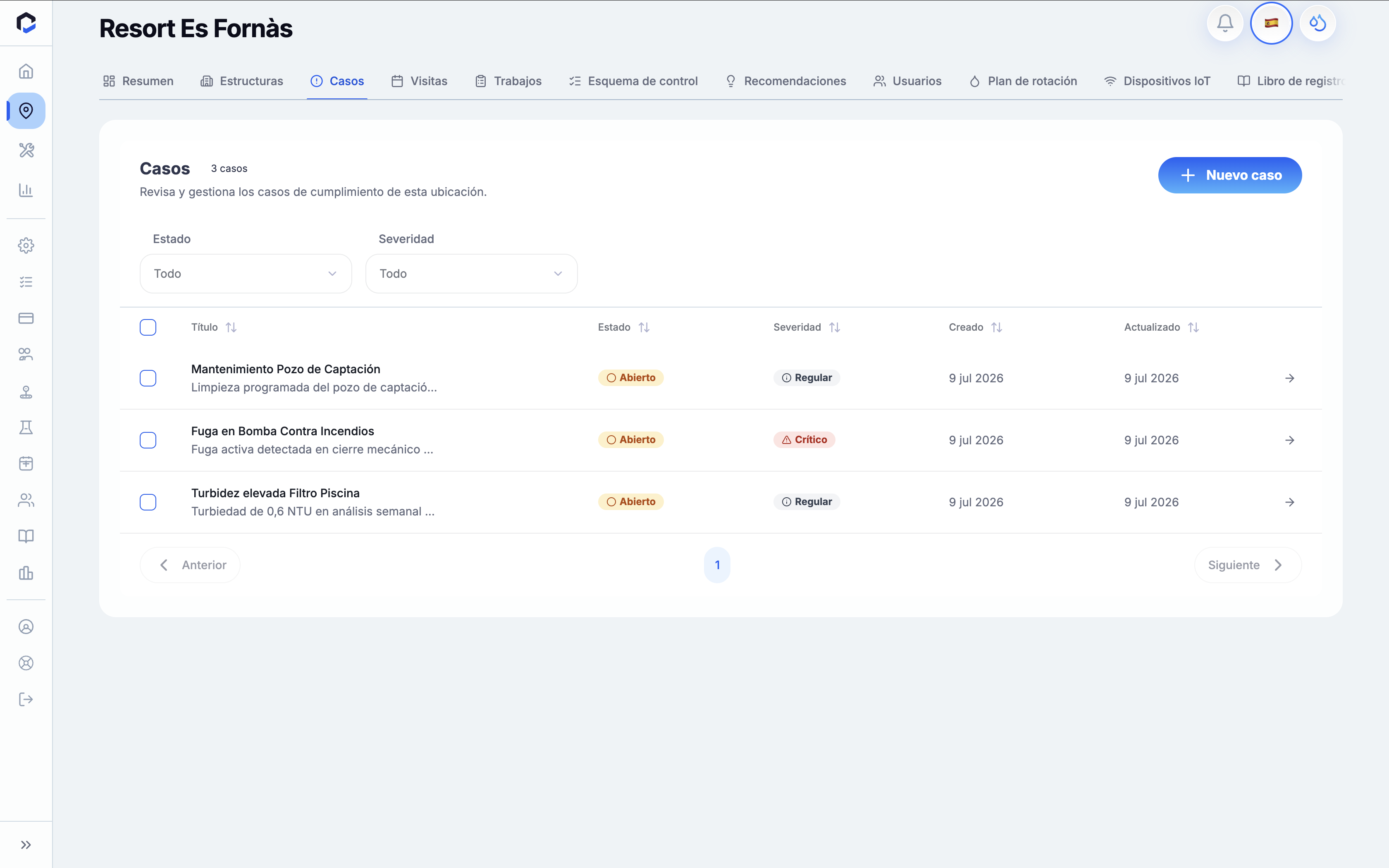This screenshot has width=1389, height=868.
Task: Open the stamp sidebar icon
Action: click(x=26, y=391)
